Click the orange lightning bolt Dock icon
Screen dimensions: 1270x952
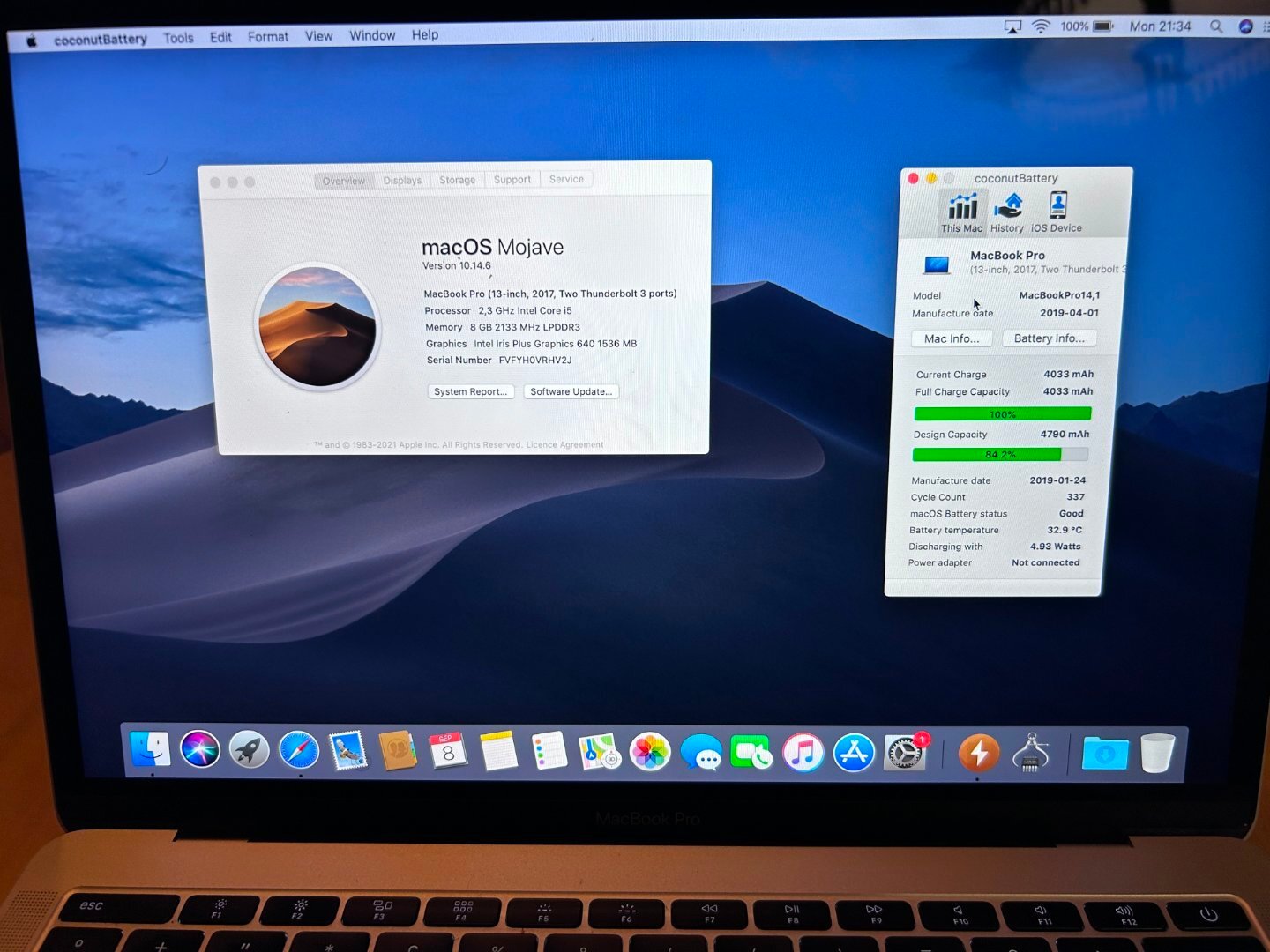(x=978, y=754)
